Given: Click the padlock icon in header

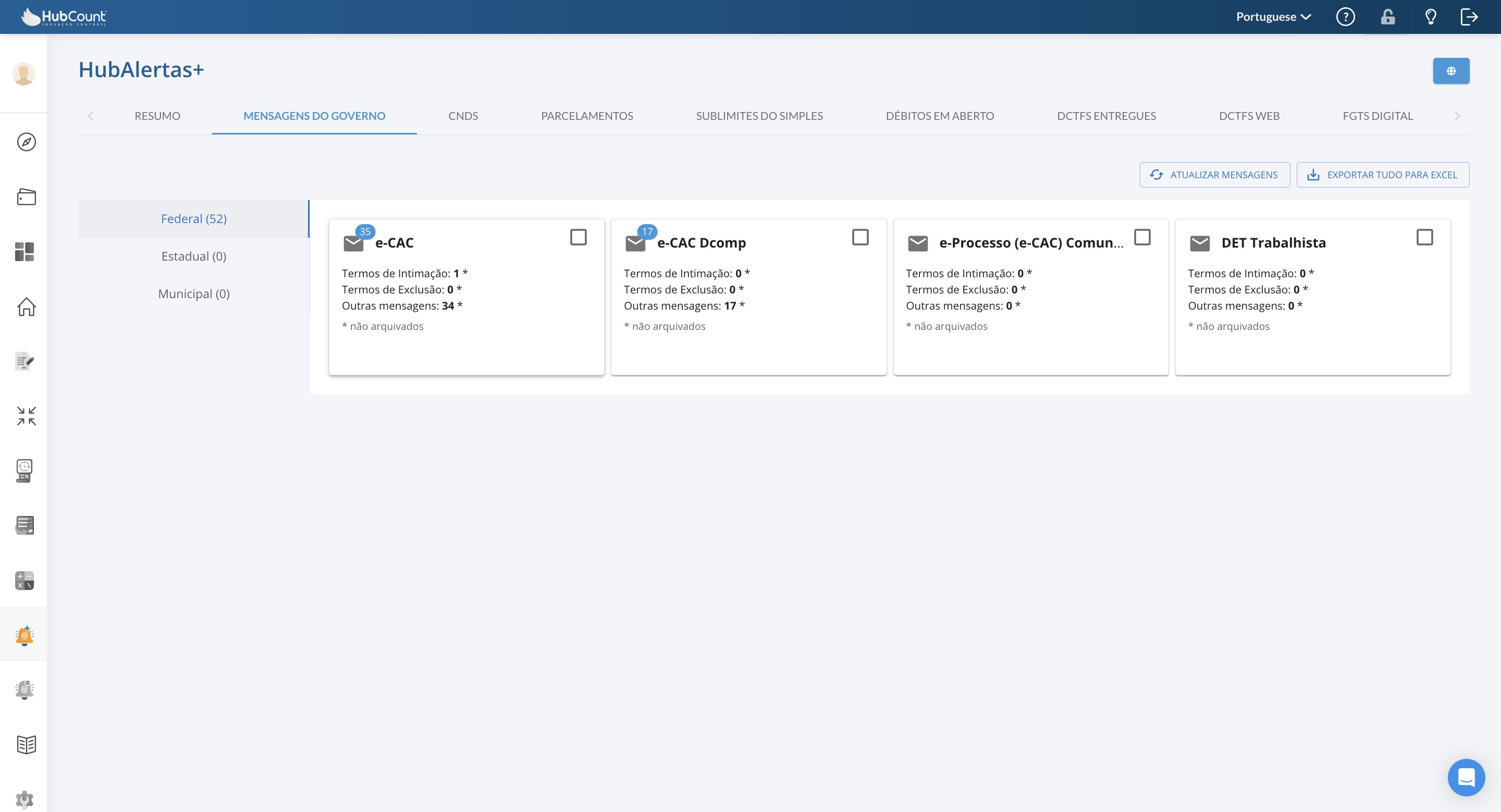Looking at the screenshot, I should (x=1387, y=17).
